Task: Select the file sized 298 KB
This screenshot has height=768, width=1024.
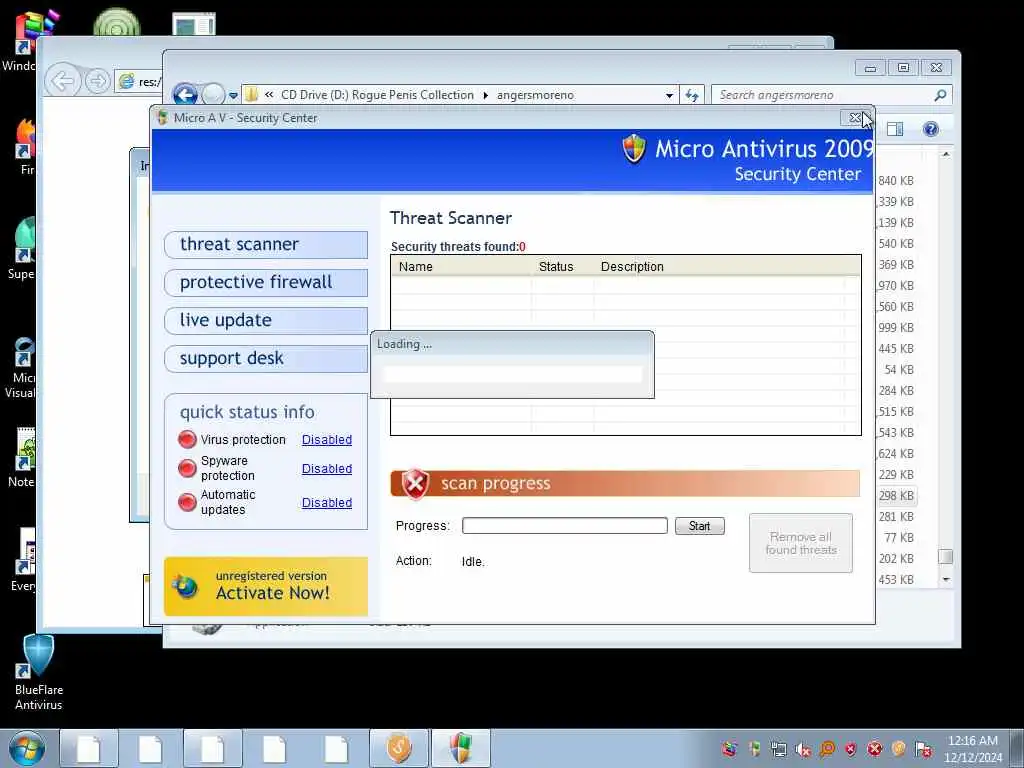Action: [x=896, y=496]
